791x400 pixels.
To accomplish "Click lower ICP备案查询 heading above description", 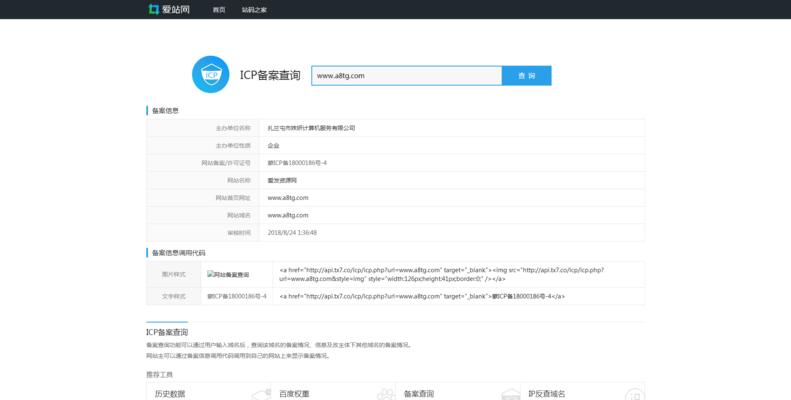I will point(167,332).
